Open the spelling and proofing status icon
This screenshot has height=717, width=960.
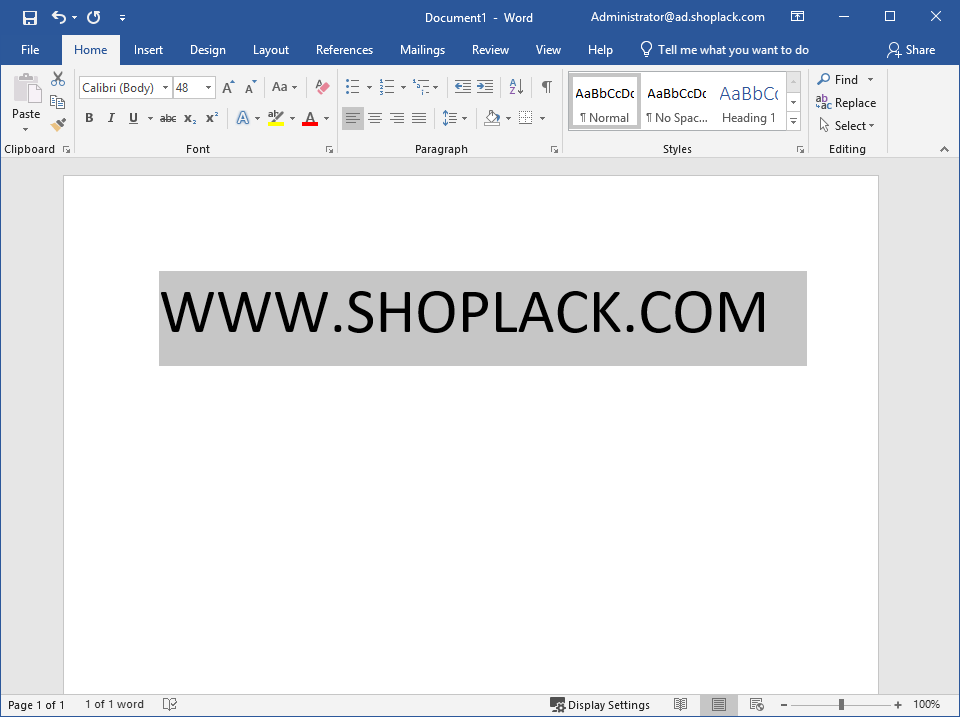pyautogui.click(x=170, y=704)
